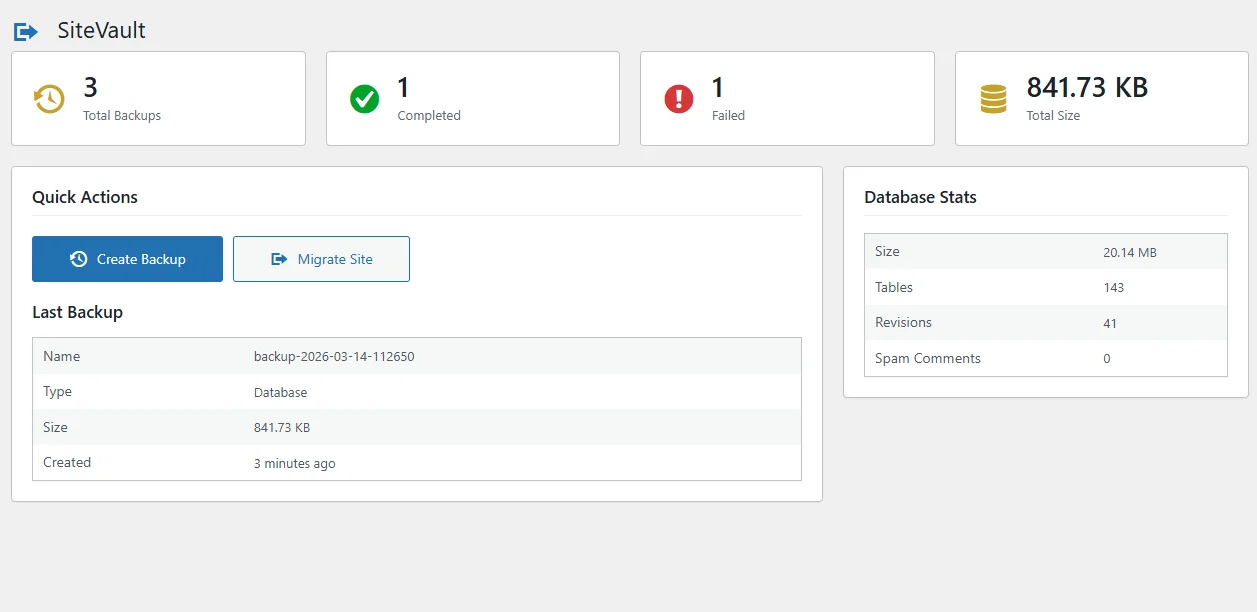The height and width of the screenshot is (612, 1257).
Task: Click the Tables count '143'
Action: tap(1114, 288)
